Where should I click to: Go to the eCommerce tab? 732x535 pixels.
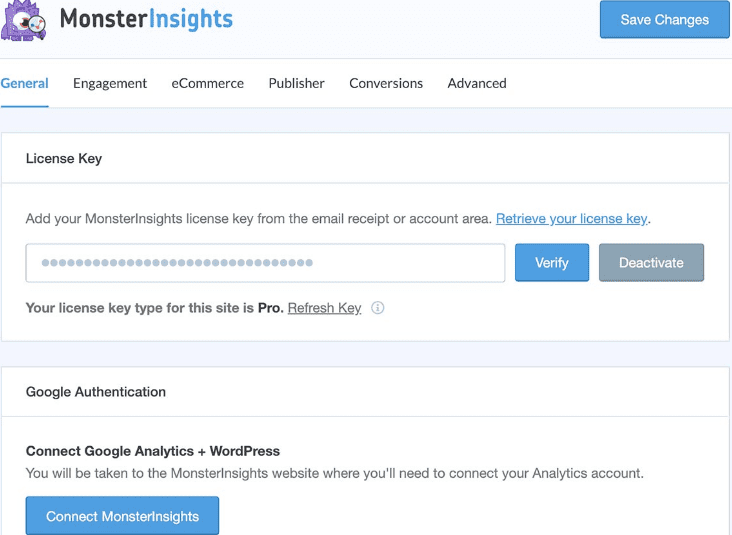[x=207, y=83]
